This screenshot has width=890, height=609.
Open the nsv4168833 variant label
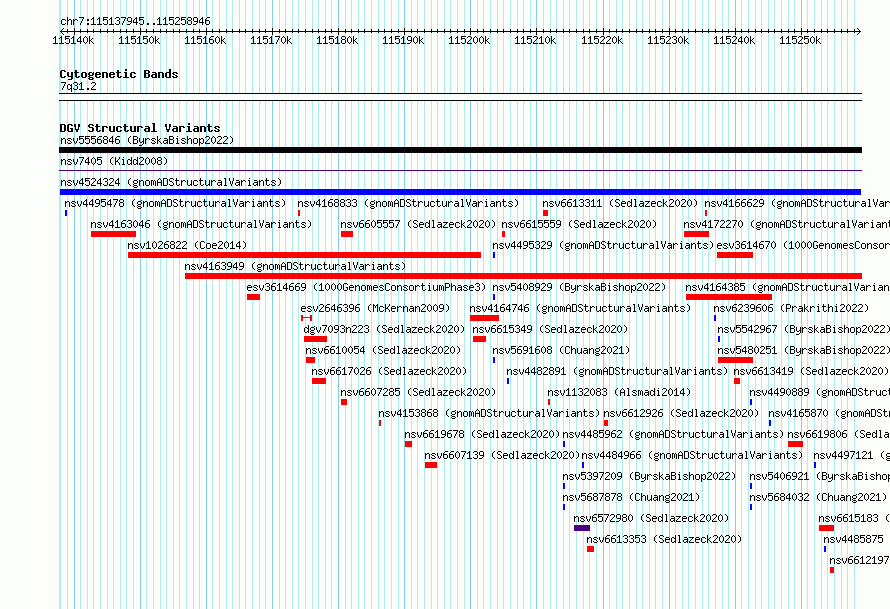point(408,203)
